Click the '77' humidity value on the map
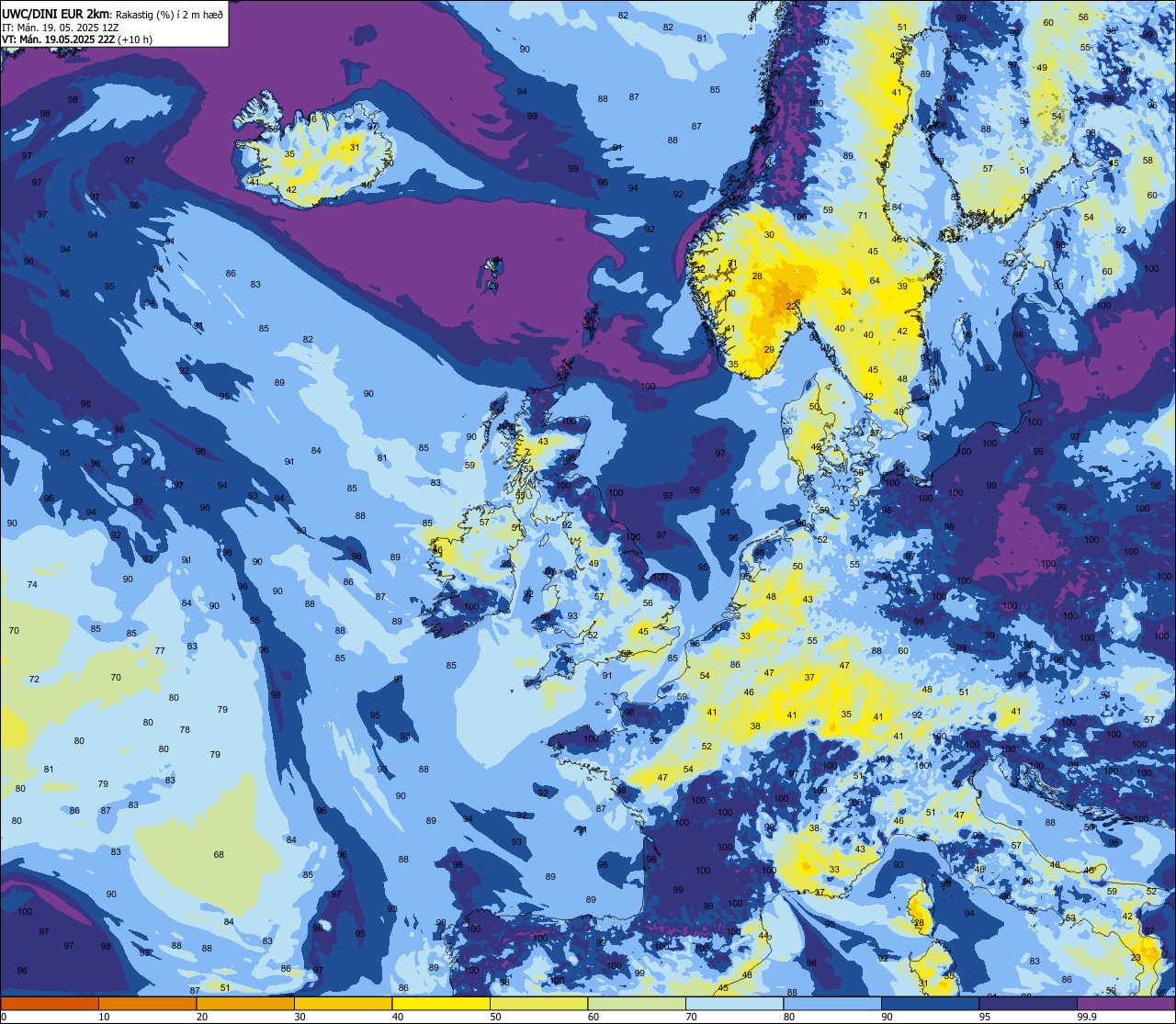The width and height of the screenshot is (1176, 1024). pyautogui.click(x=160, y=651)
